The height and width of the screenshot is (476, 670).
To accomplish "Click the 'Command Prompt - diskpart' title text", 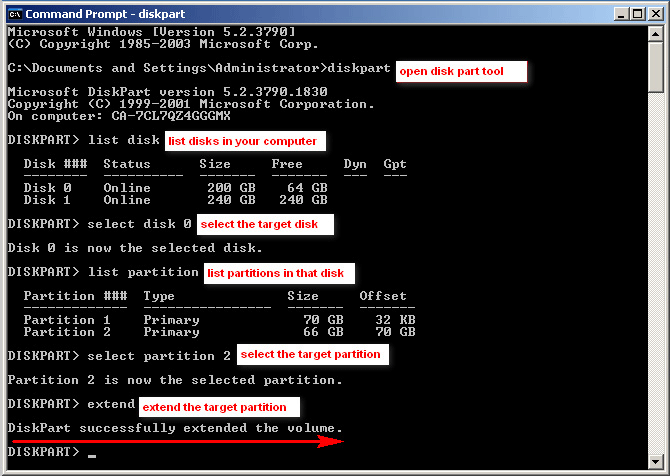I will pyautogui.click(x=105, y=14).
